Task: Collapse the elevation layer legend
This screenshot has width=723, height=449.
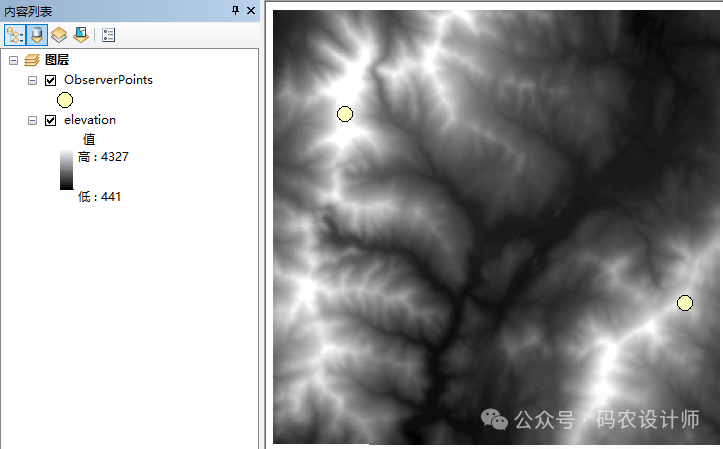Action: point(33,120)
